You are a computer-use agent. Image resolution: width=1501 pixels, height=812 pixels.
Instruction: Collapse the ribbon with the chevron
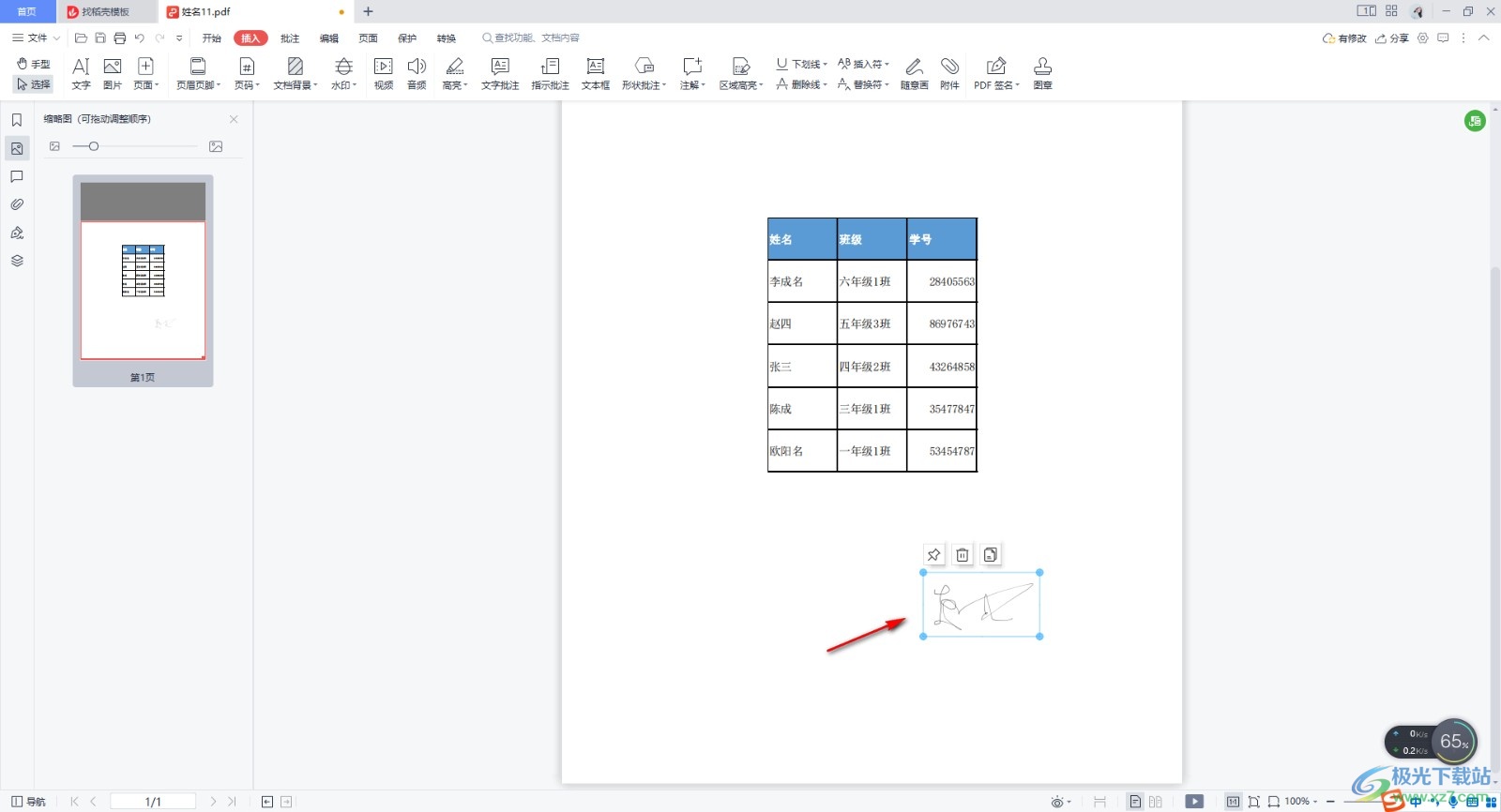point(1483,38)
